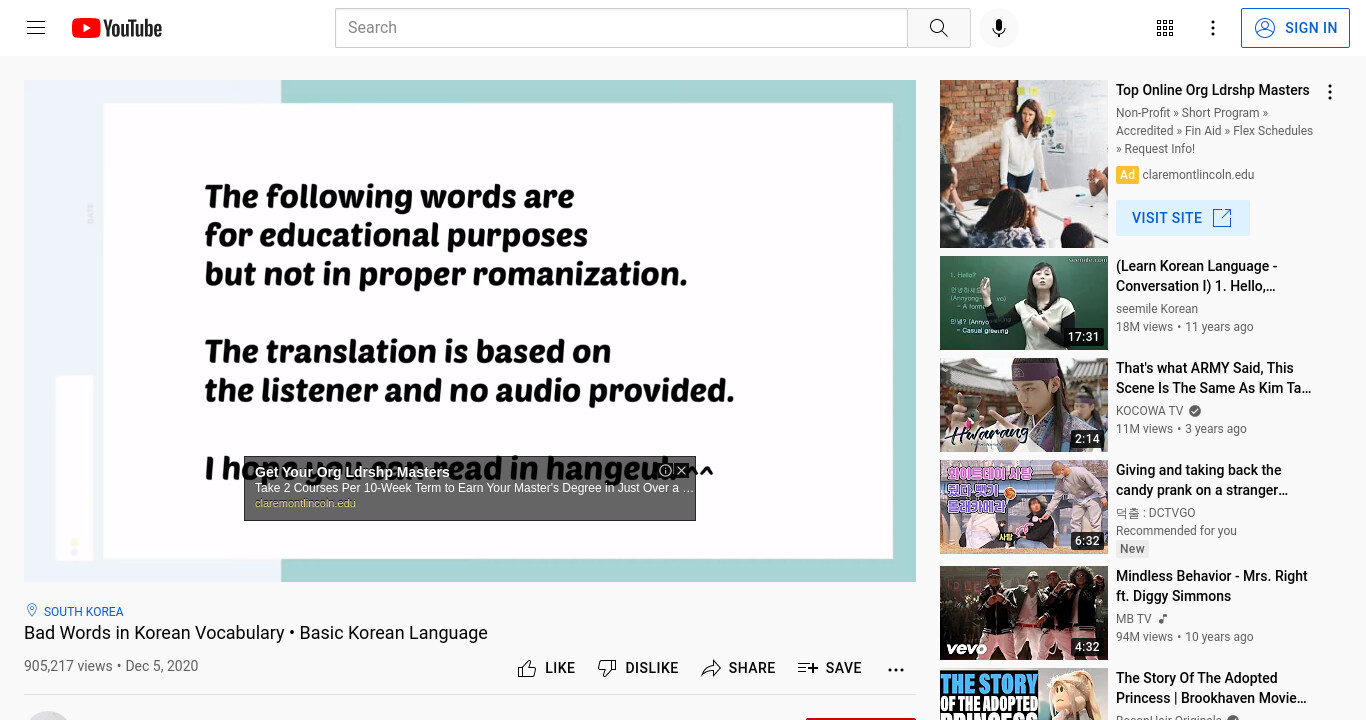
Task: Open Get Your Org Ldrshp Masters ad
Action: point(352,472)
